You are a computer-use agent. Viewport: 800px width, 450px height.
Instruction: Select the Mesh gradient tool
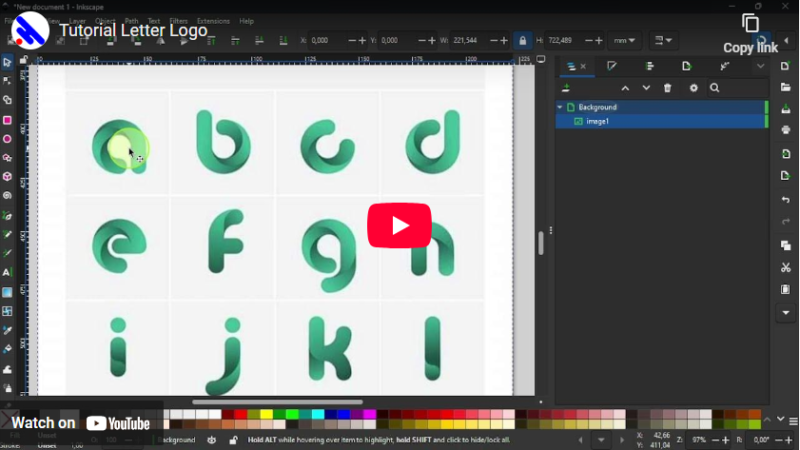tap(7, 311)
